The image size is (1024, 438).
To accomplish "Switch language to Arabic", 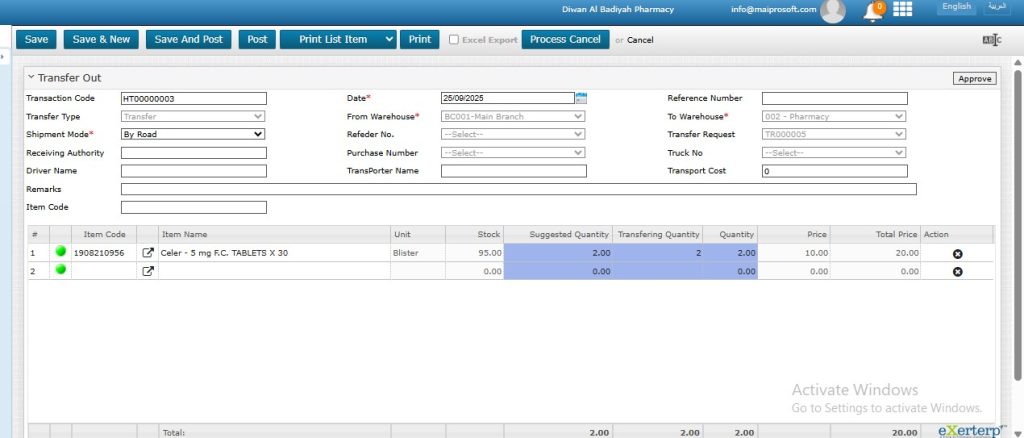I will (997, 7).
